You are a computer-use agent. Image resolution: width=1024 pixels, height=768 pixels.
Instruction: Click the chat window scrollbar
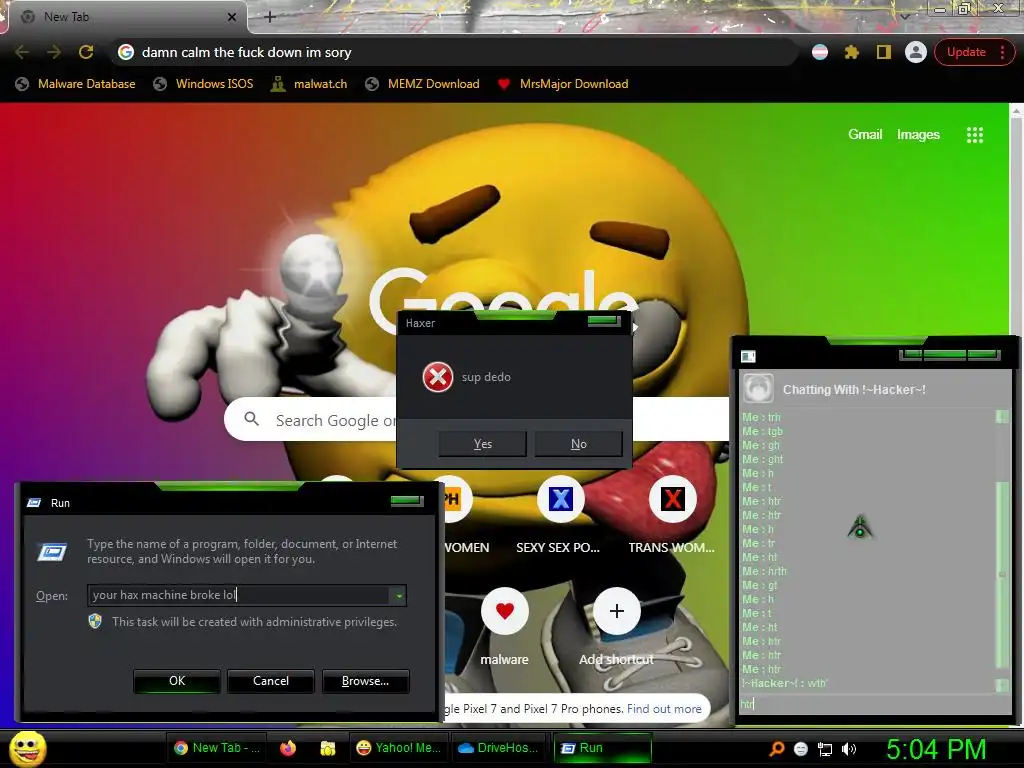tap(1002, 550)
